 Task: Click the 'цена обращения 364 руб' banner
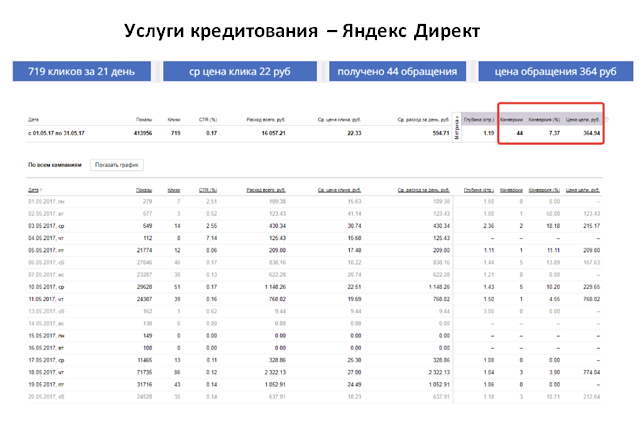[556, 71]
